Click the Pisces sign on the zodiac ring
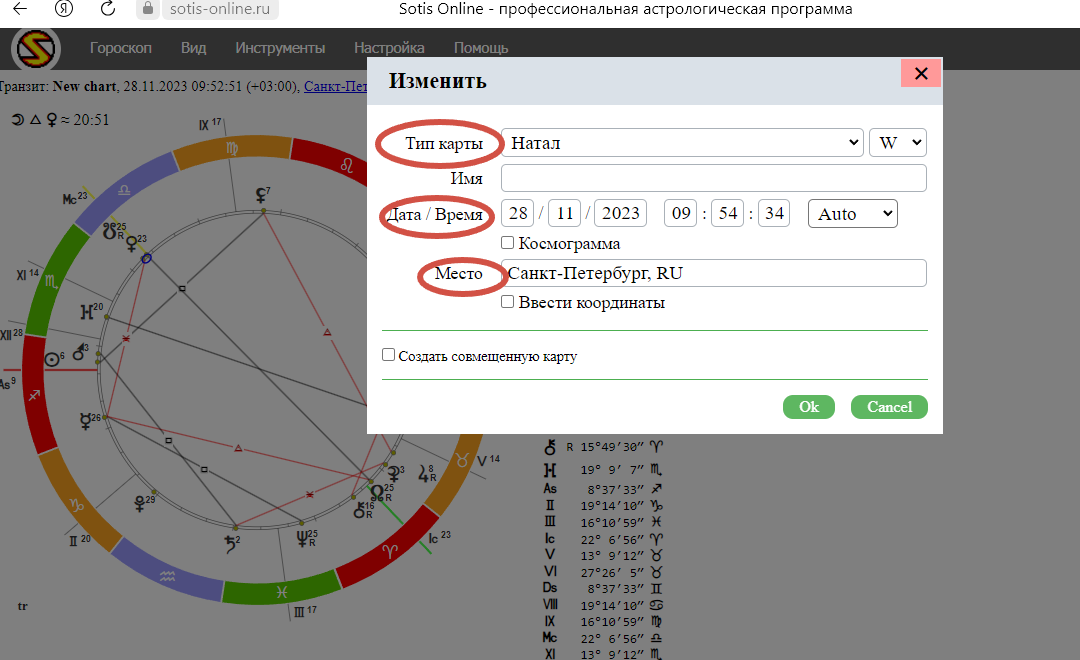The width and height of the screenshot is (1080, 660). pyautogui.click(x=282, y=592)
